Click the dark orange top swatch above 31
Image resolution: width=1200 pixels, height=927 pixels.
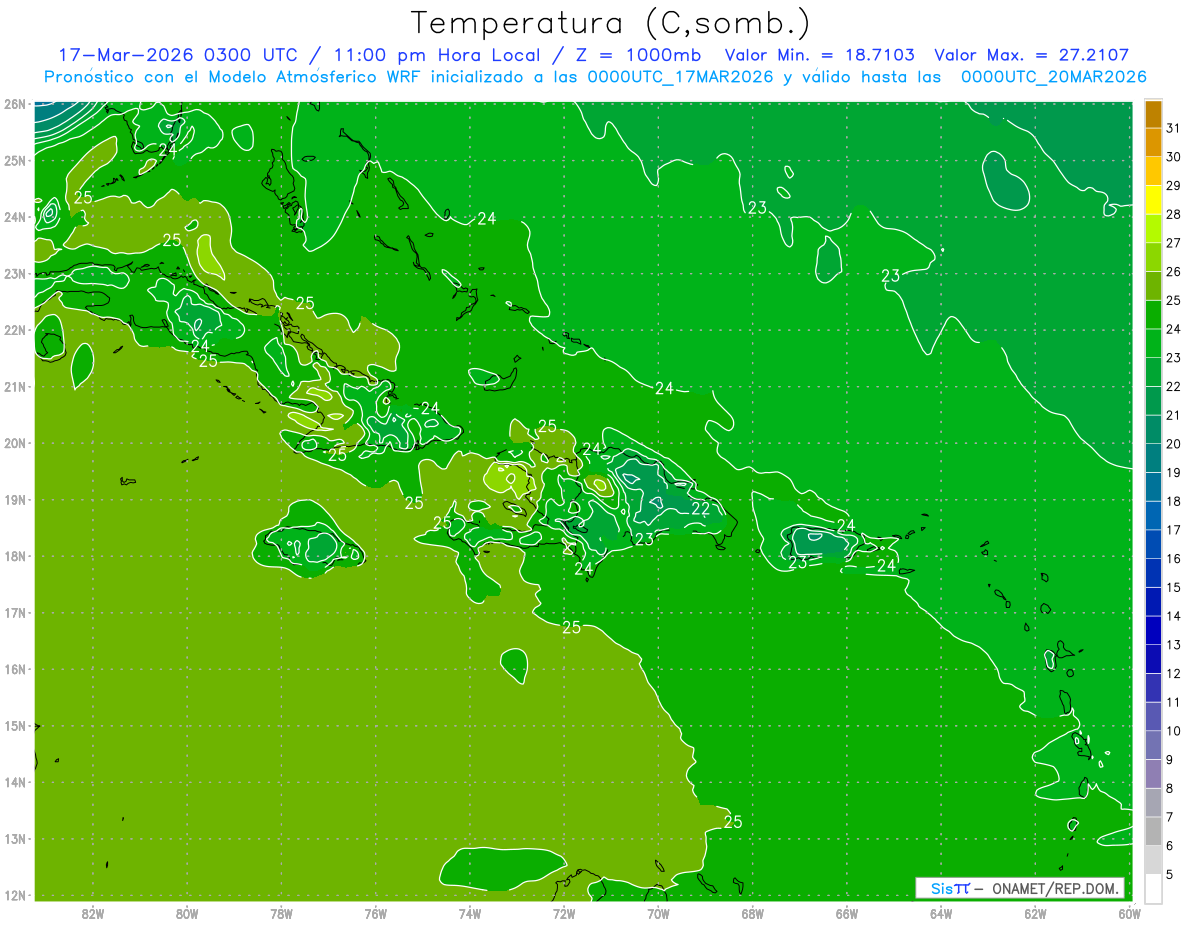coord(1153,113)
